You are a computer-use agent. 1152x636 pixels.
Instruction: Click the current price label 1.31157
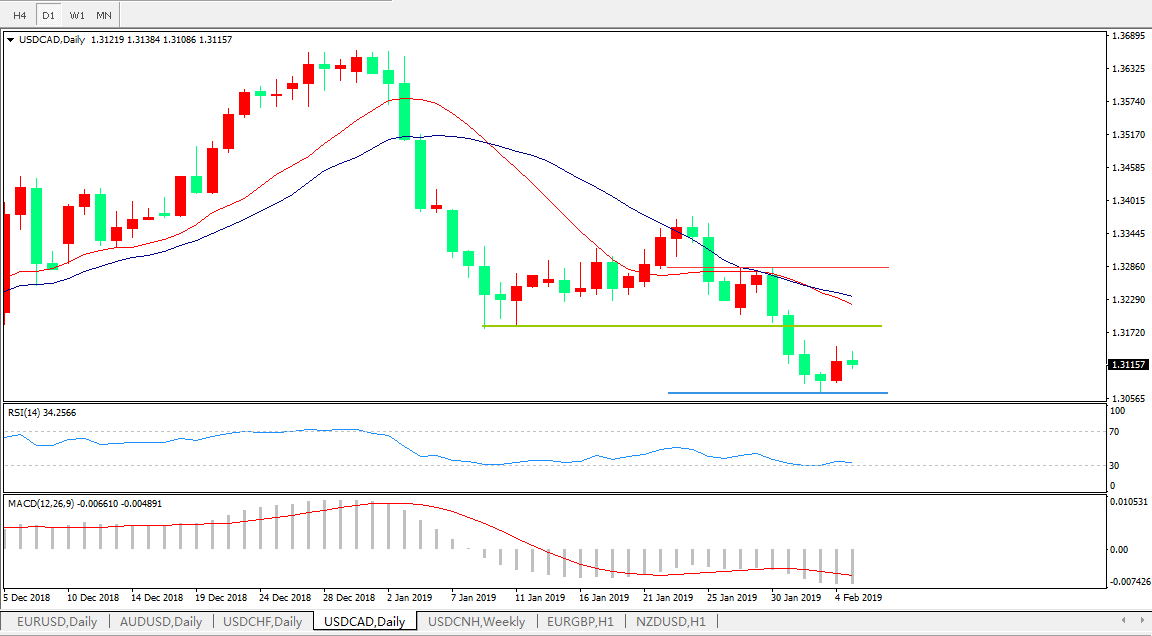pos(1129,365)
